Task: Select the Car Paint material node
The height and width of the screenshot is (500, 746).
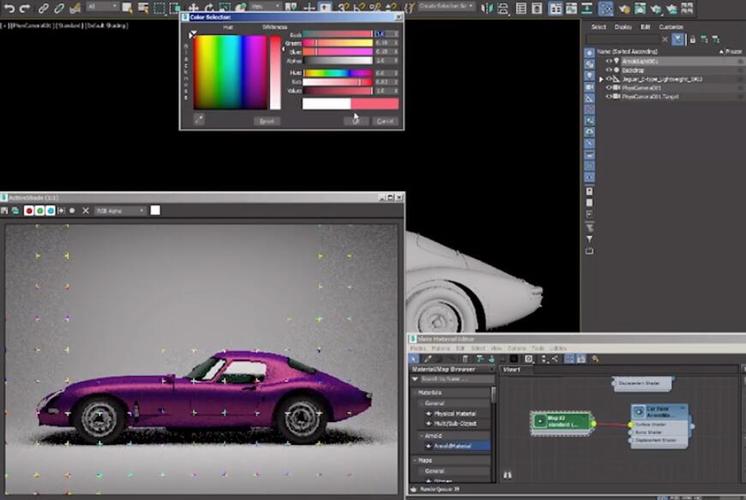Action: coord(659,409)
